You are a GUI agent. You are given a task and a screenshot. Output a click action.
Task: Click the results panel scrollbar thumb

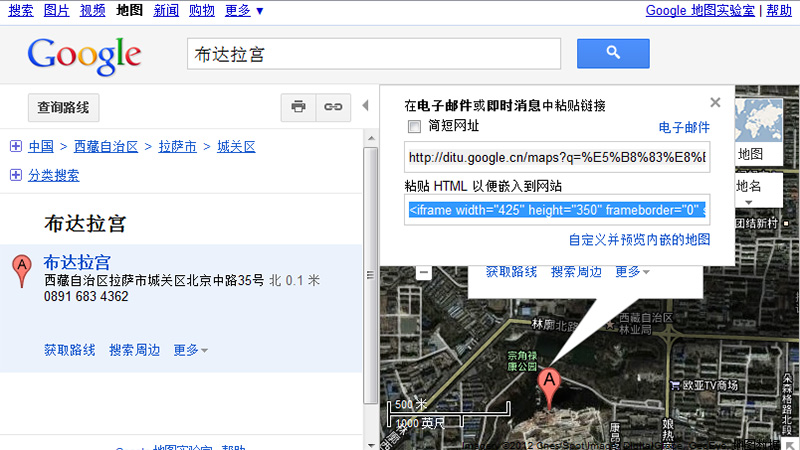(x=371, y=276)
